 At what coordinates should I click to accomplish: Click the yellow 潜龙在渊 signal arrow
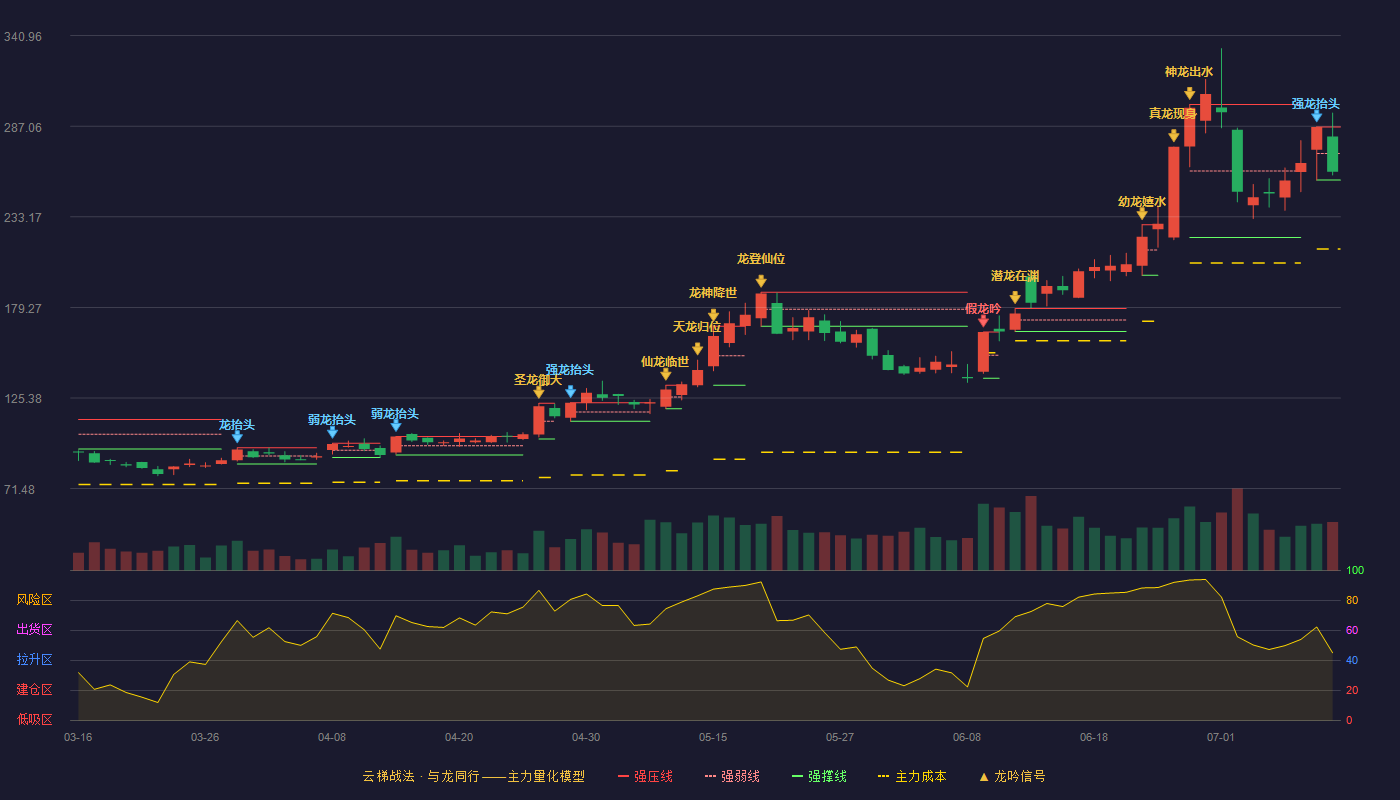point(1015,298)
